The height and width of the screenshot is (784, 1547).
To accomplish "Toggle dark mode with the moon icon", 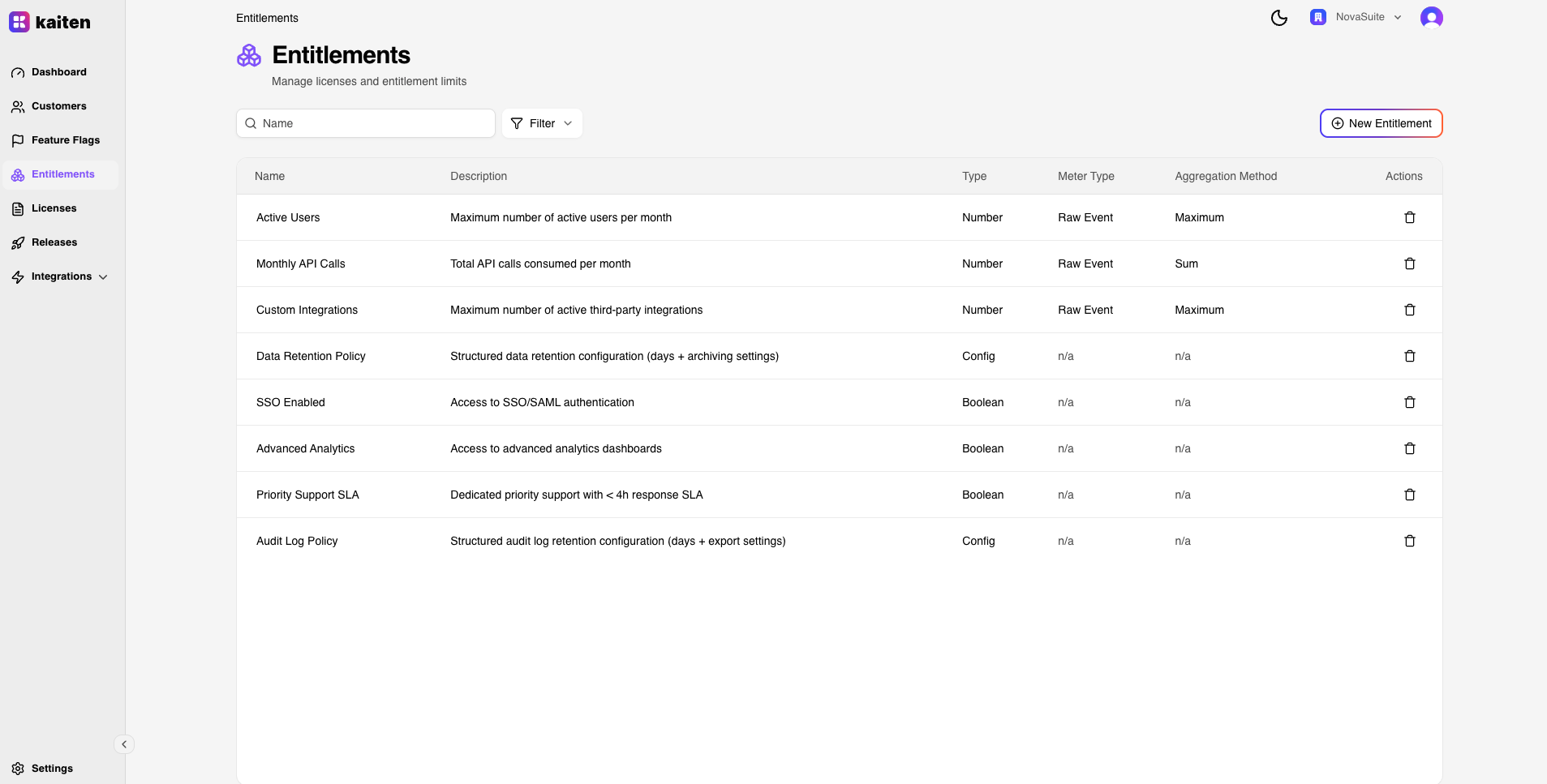I will (x=1278, y=18).
